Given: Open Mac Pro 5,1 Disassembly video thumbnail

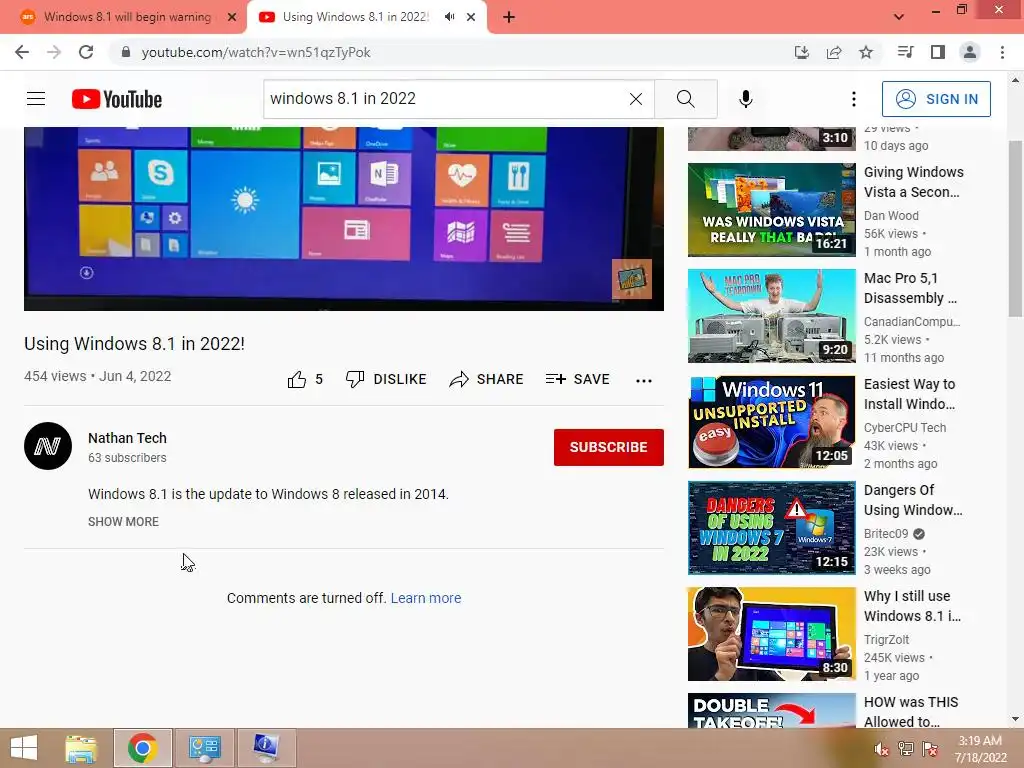Looking at the screenshot, I should click(771, 316).
